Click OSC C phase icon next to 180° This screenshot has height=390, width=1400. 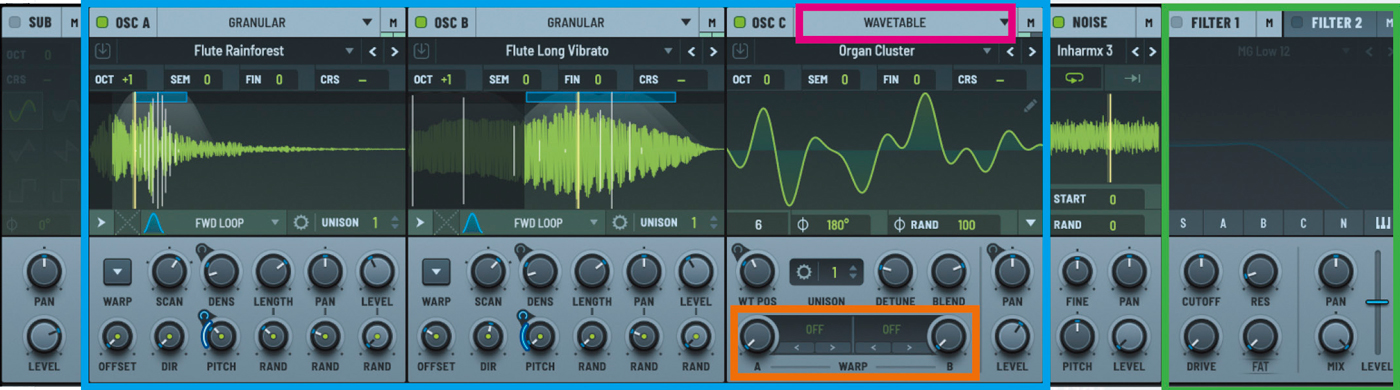point(802,224)
